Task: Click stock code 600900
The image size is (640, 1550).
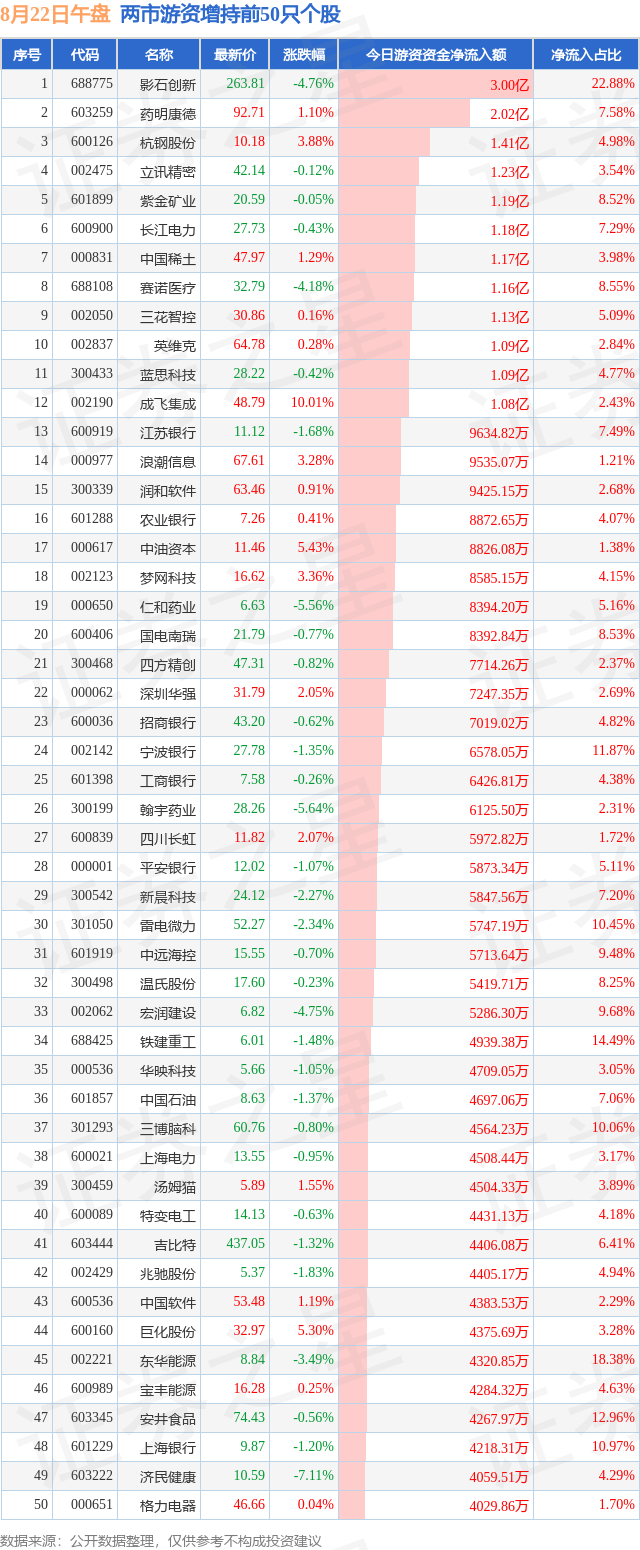Action: coord(91,229)
